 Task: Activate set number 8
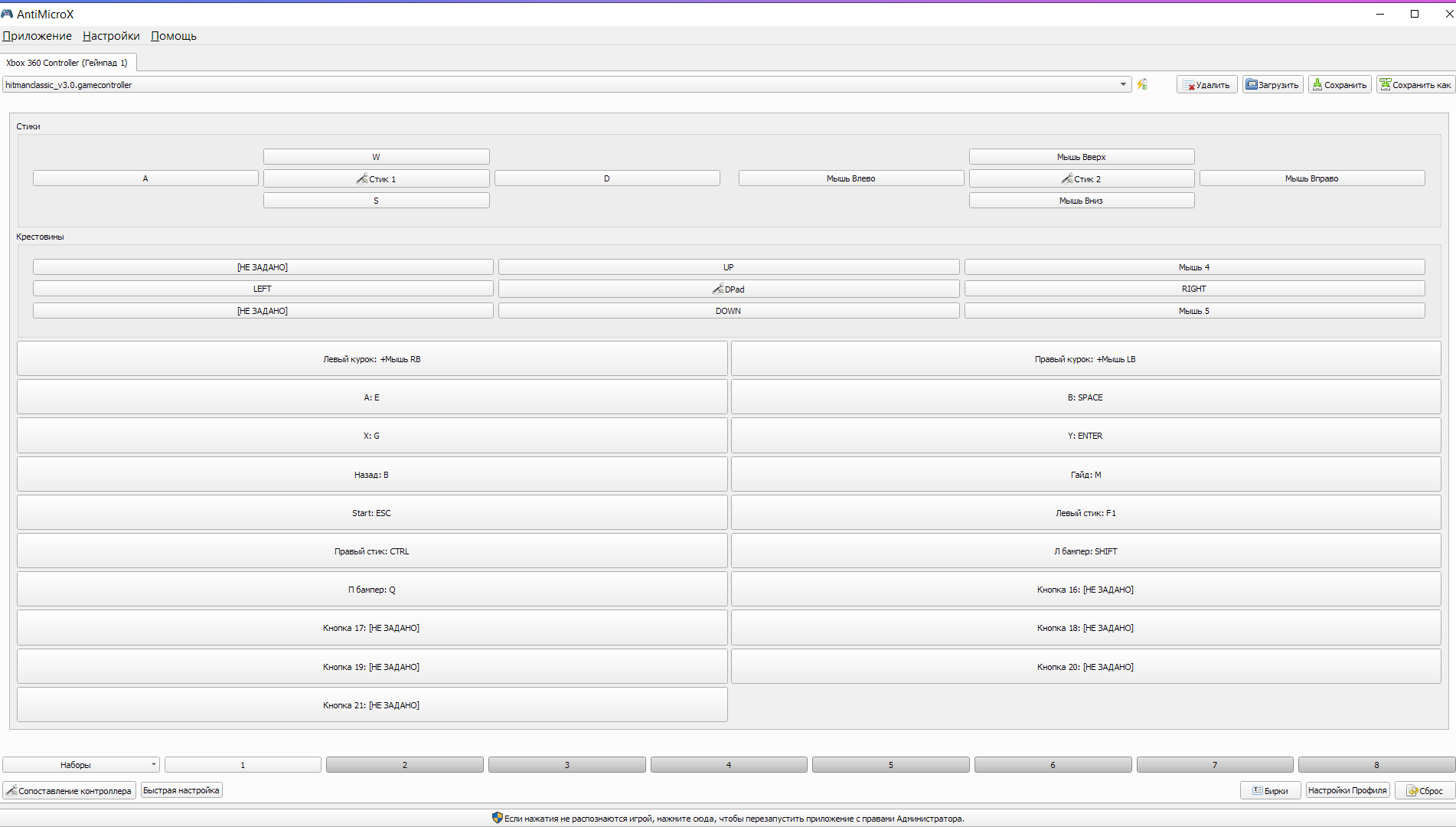click(1376, 765)
